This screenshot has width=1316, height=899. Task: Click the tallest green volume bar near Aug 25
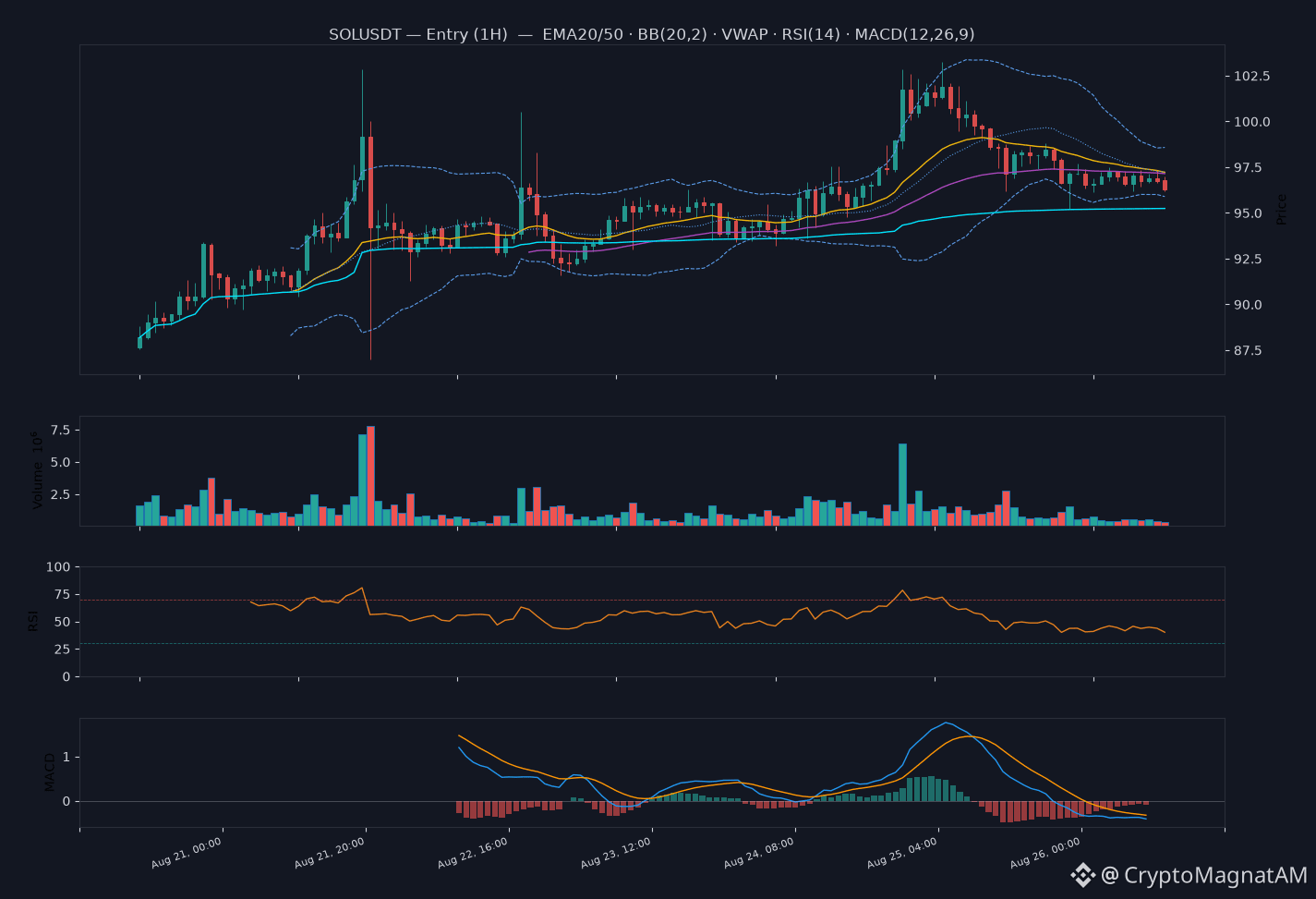click(x=902, y=485)
